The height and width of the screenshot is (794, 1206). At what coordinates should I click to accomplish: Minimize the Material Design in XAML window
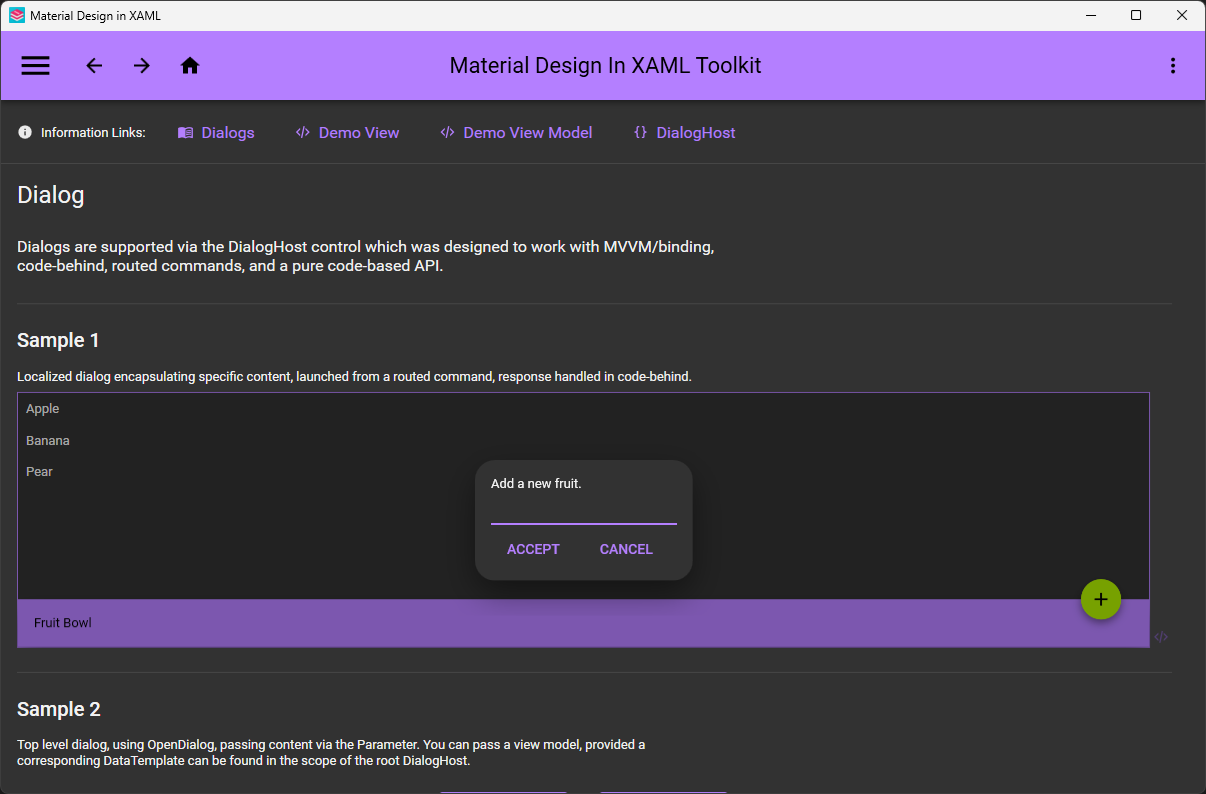1090,15
